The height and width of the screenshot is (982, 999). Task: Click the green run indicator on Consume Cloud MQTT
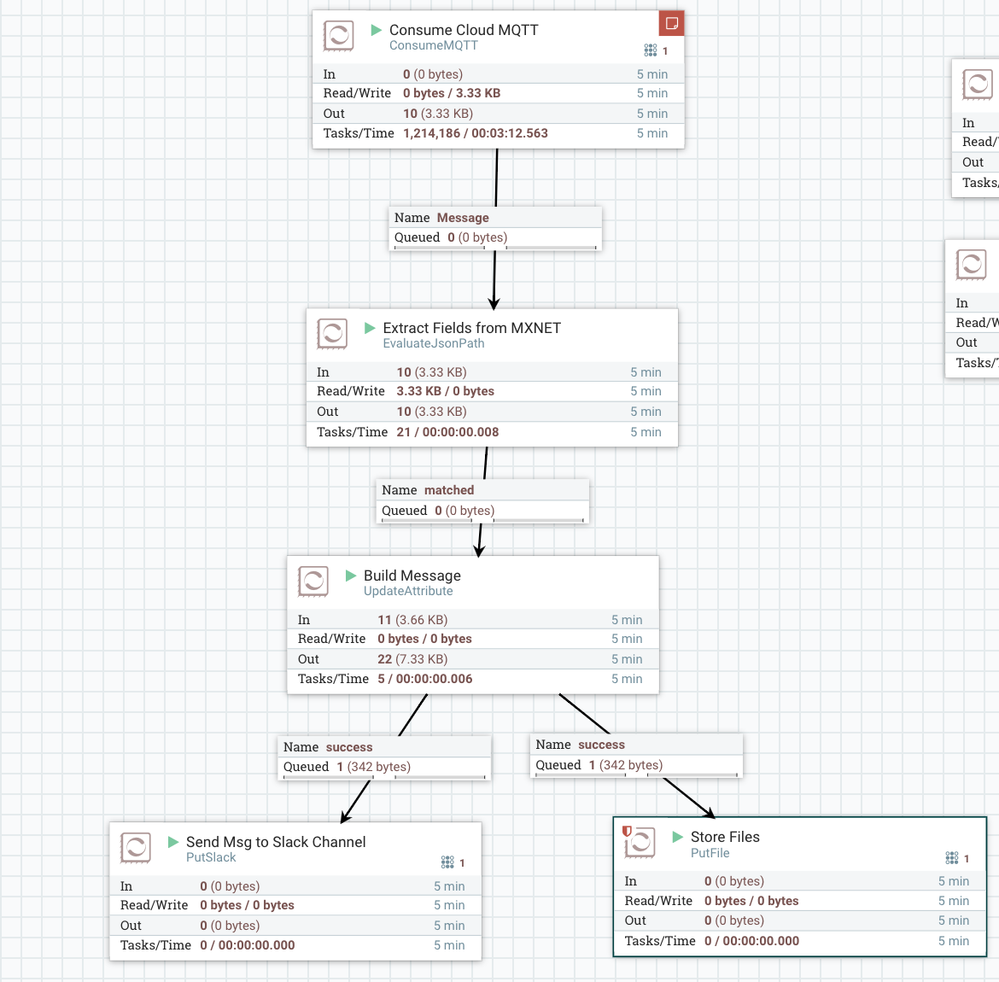click(x=376, y=30)
